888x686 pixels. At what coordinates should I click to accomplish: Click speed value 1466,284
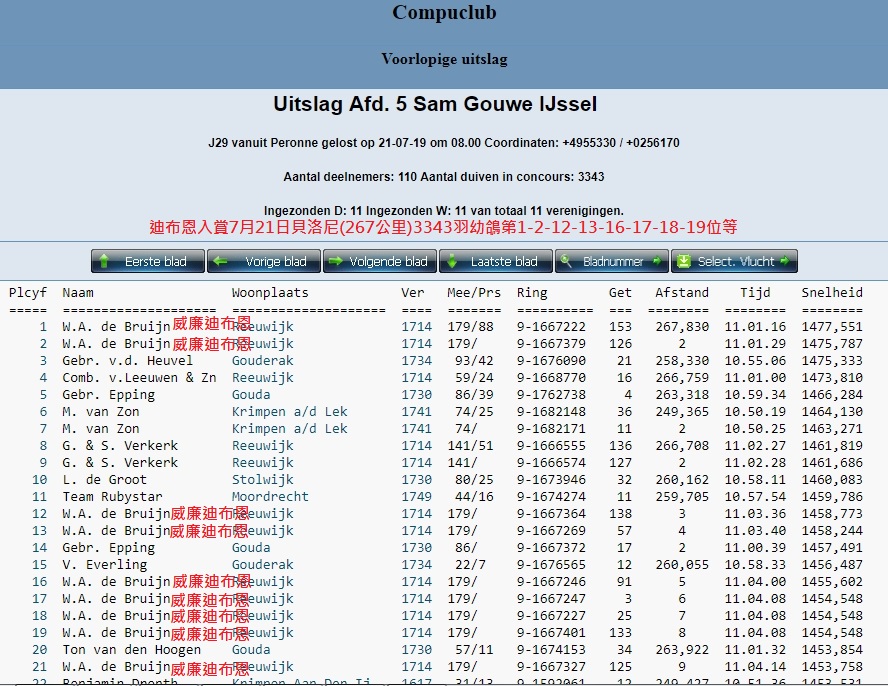pyautogui.click(x=832, y=395)
